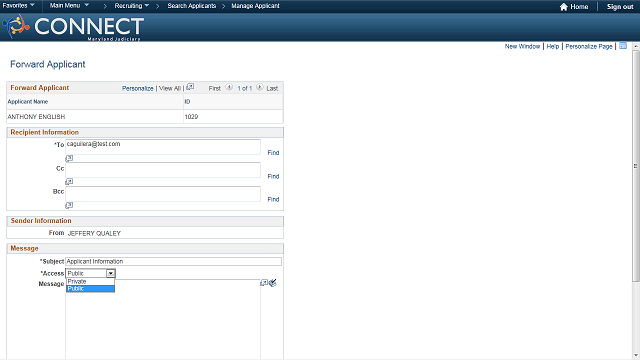The width and height of the screenshot is (640, 360).
Task: Click Personalize Page link
Action: (x=589, y=47)
